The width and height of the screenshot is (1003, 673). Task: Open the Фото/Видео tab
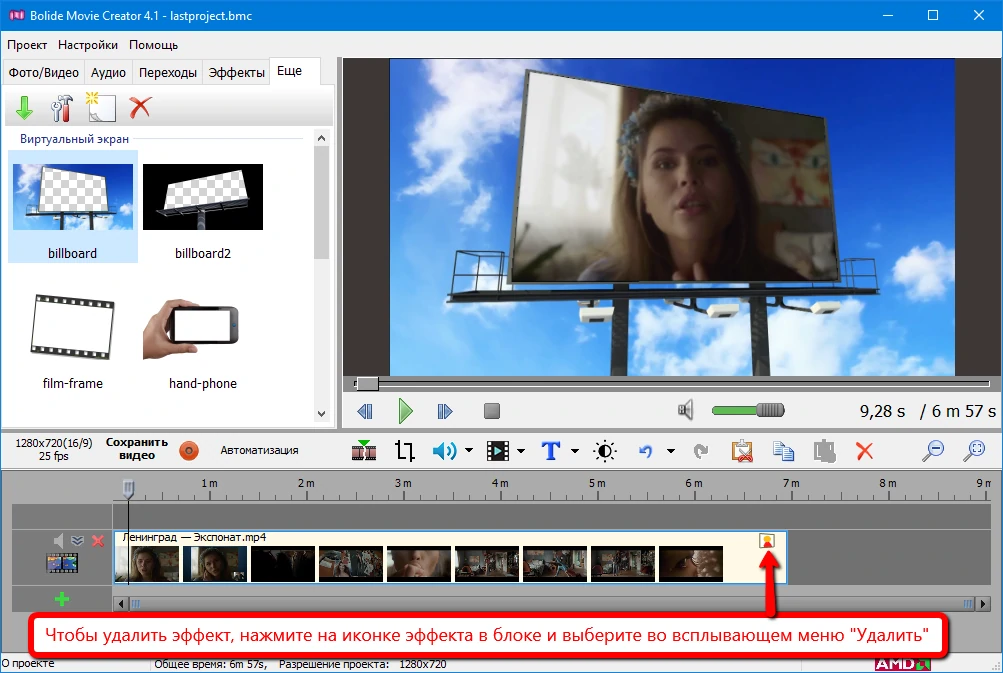coord(43,72)
